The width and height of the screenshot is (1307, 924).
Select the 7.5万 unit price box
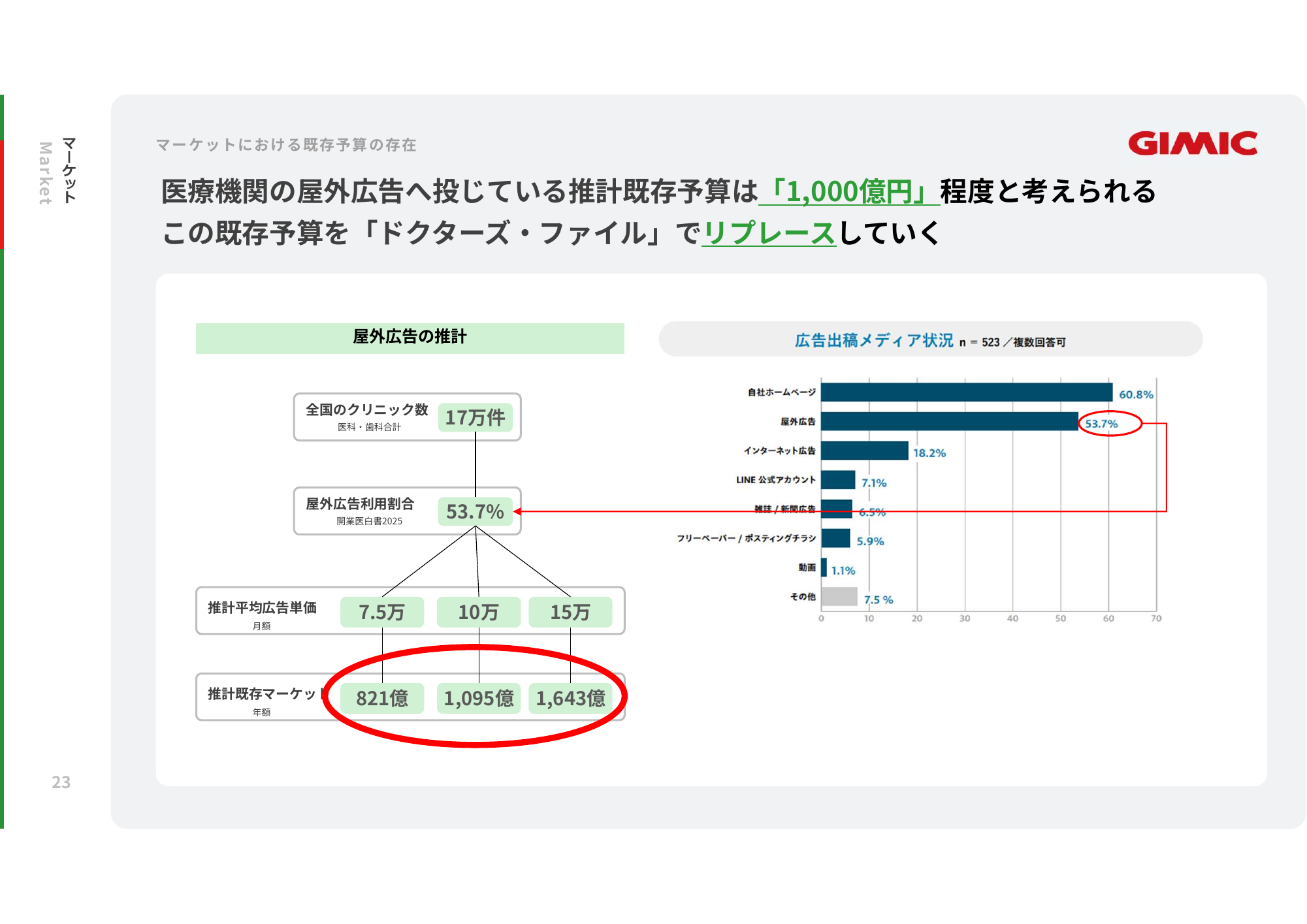(382, 612)
